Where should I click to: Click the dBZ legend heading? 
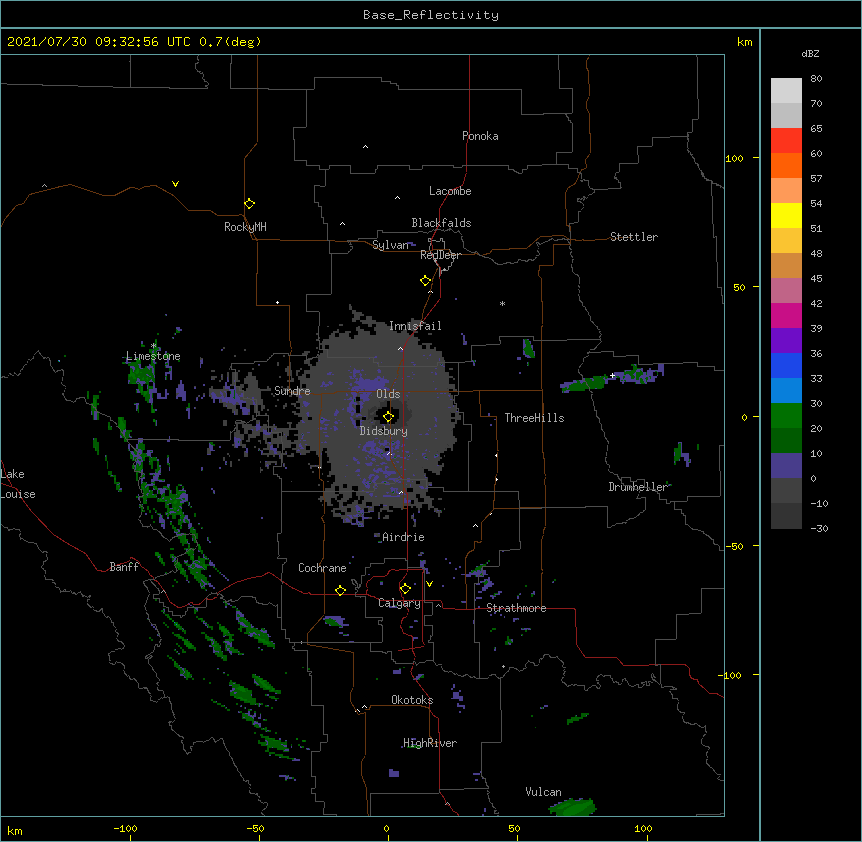[810, 53]
